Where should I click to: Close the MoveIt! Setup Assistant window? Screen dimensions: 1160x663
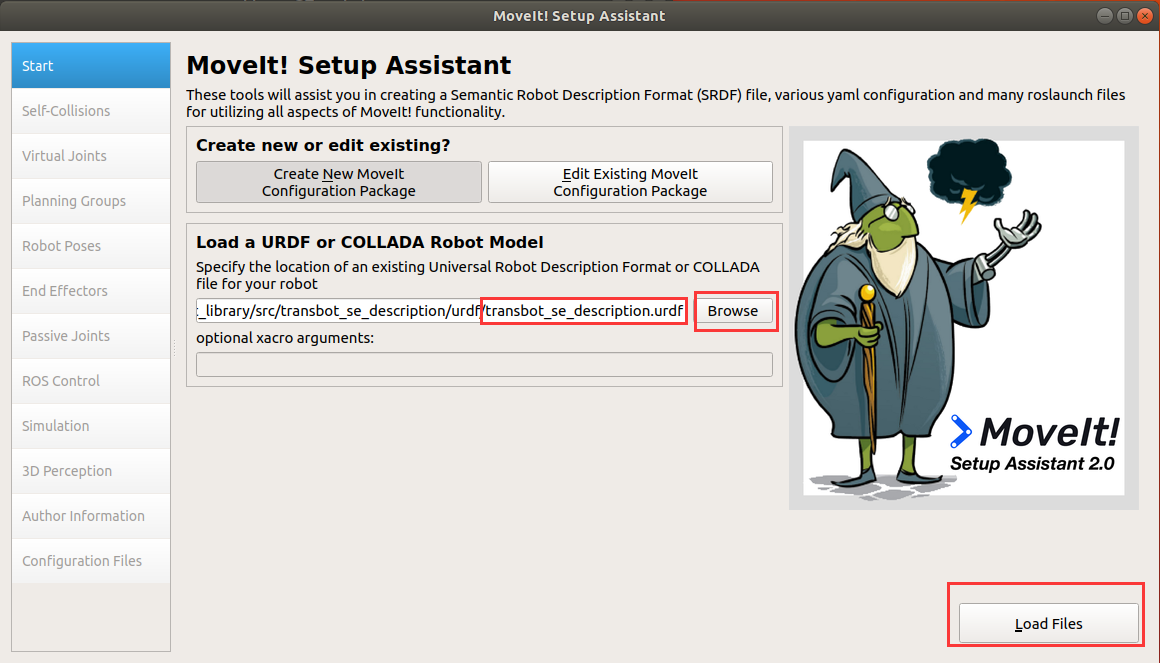click(x=1144, y=16)
